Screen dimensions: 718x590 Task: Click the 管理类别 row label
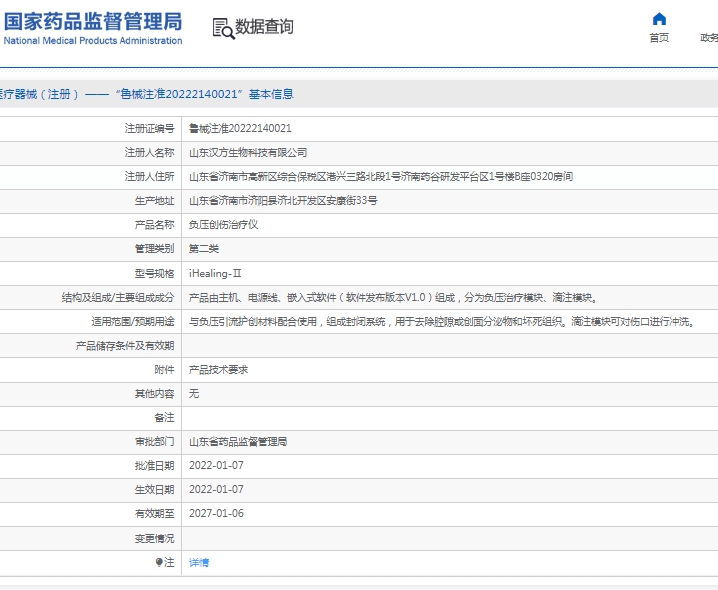point(154,249)
